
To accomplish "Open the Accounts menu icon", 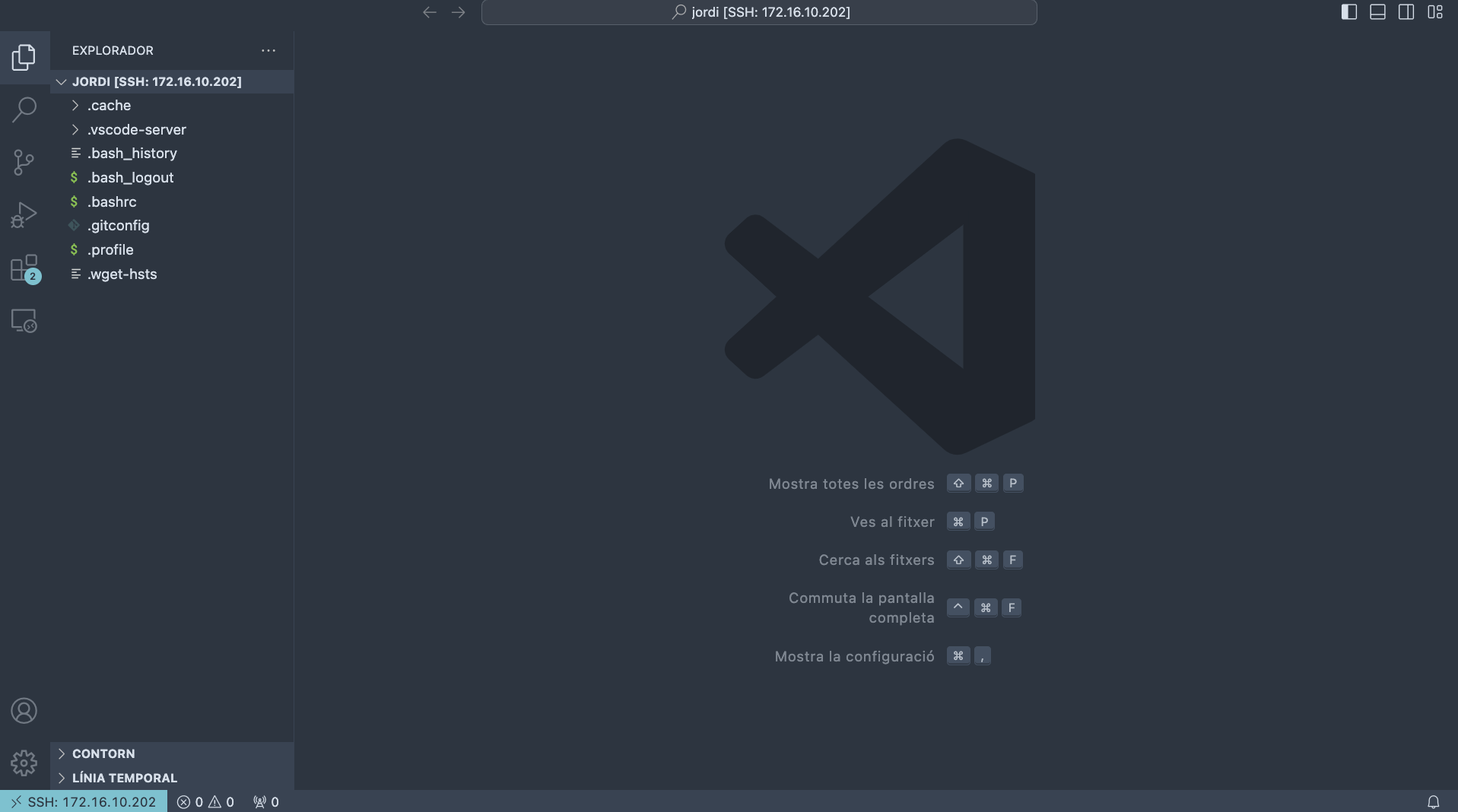I will click(24, 711).
